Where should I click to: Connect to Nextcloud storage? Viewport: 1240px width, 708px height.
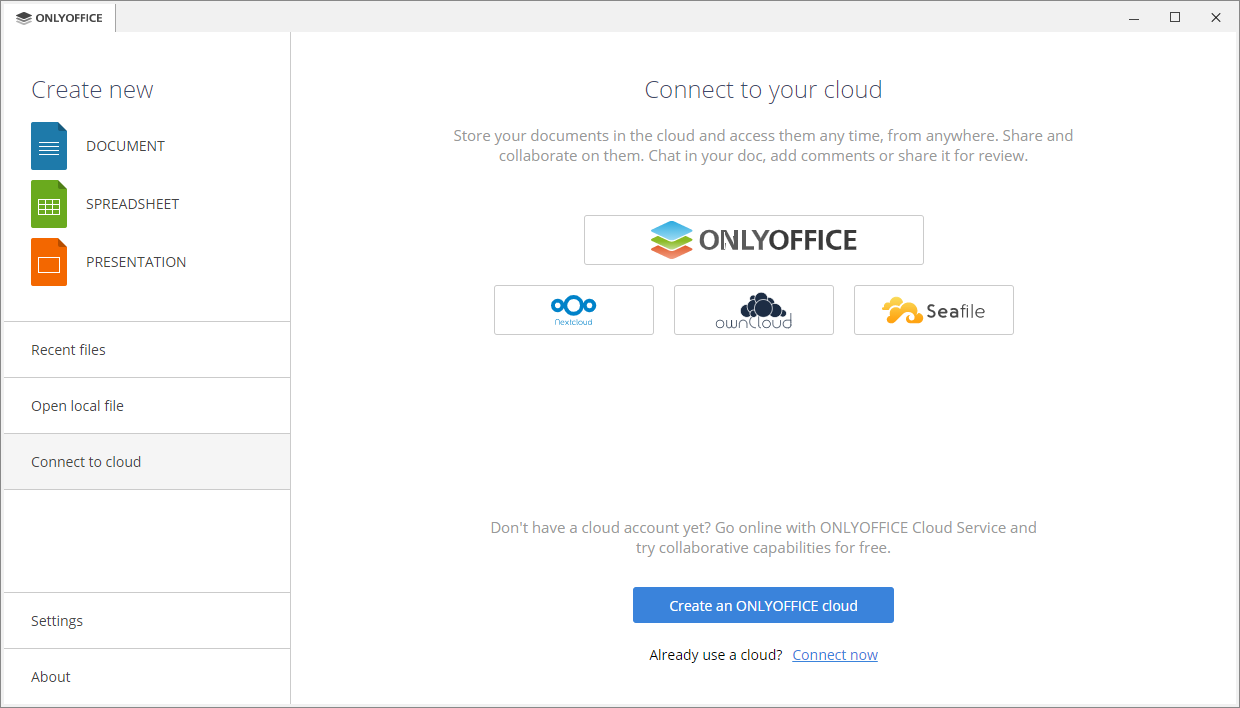(x=573, y=310)
